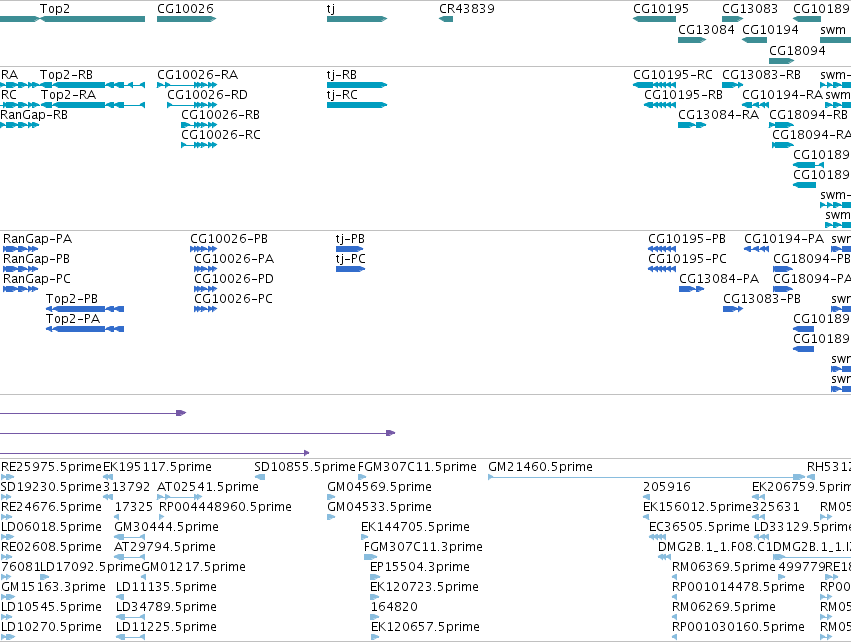Select the RP001030160.5prime EST label
This screenshot has width=851, height=642.
[738, 627]
